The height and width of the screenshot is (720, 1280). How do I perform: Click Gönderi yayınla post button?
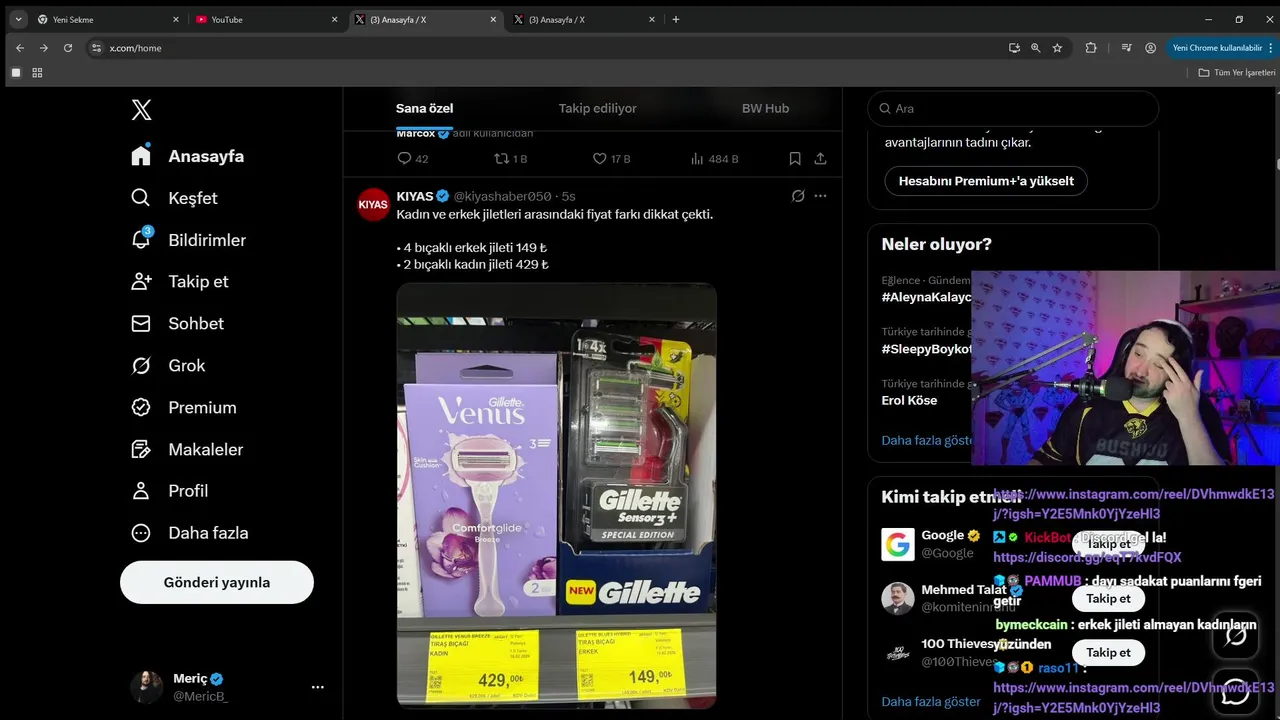pyautogui.click(x=217, y=582)
